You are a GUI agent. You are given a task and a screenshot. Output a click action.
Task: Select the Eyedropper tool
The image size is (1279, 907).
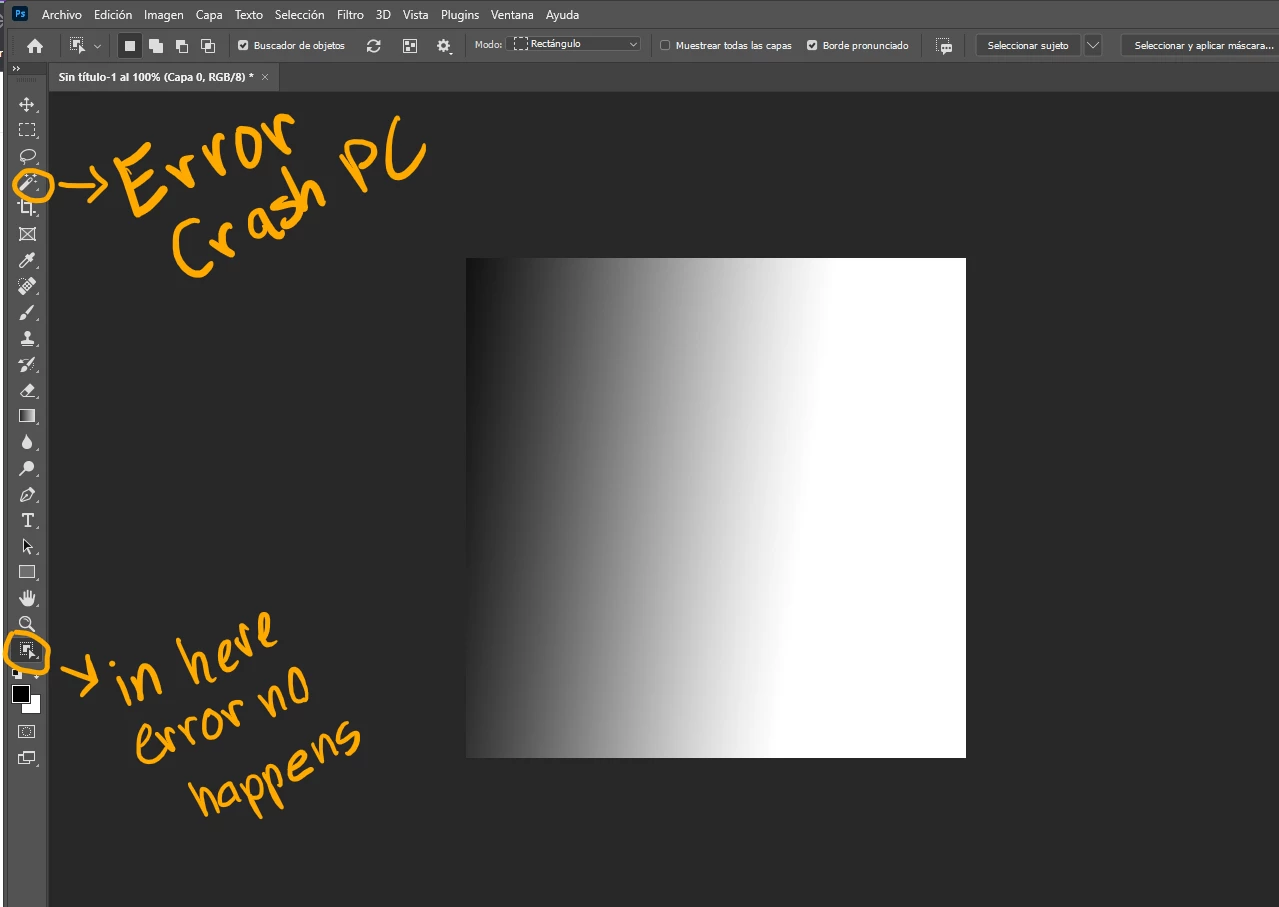[27, 260]
